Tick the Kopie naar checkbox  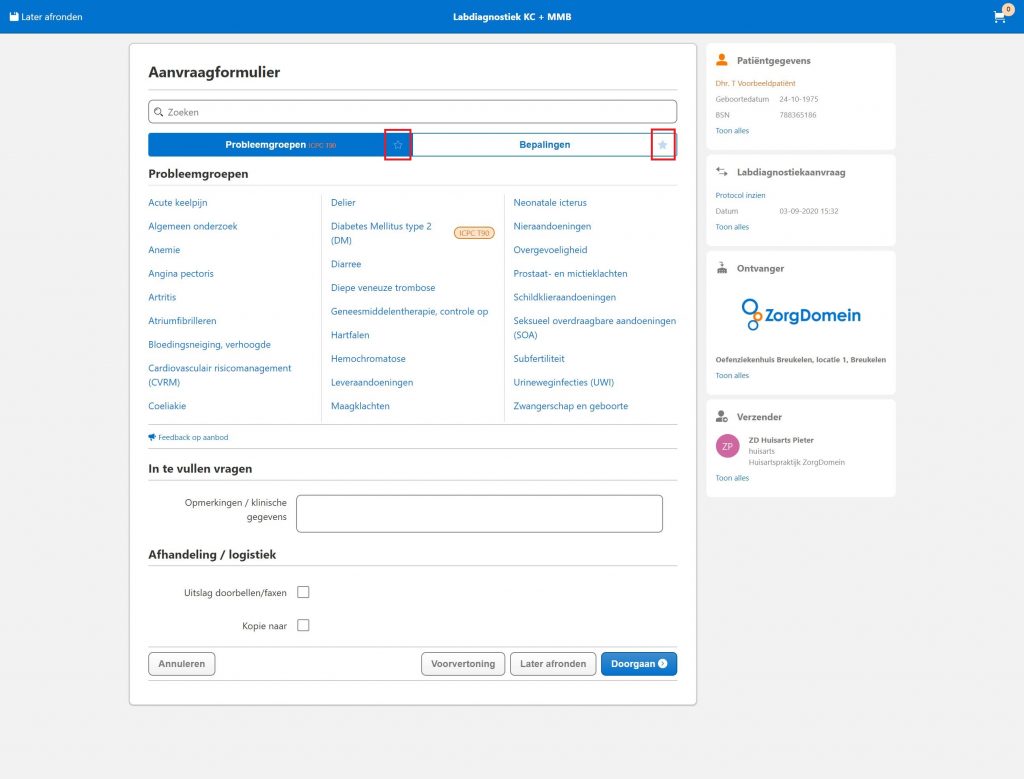coord(303,625)
